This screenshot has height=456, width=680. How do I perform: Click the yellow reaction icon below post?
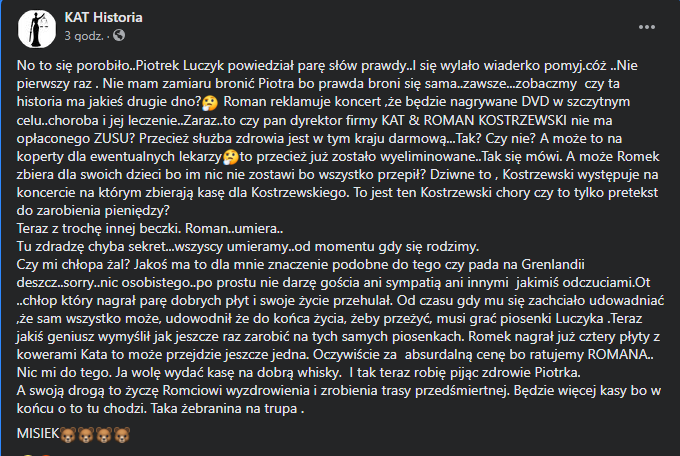coord(27,454)
